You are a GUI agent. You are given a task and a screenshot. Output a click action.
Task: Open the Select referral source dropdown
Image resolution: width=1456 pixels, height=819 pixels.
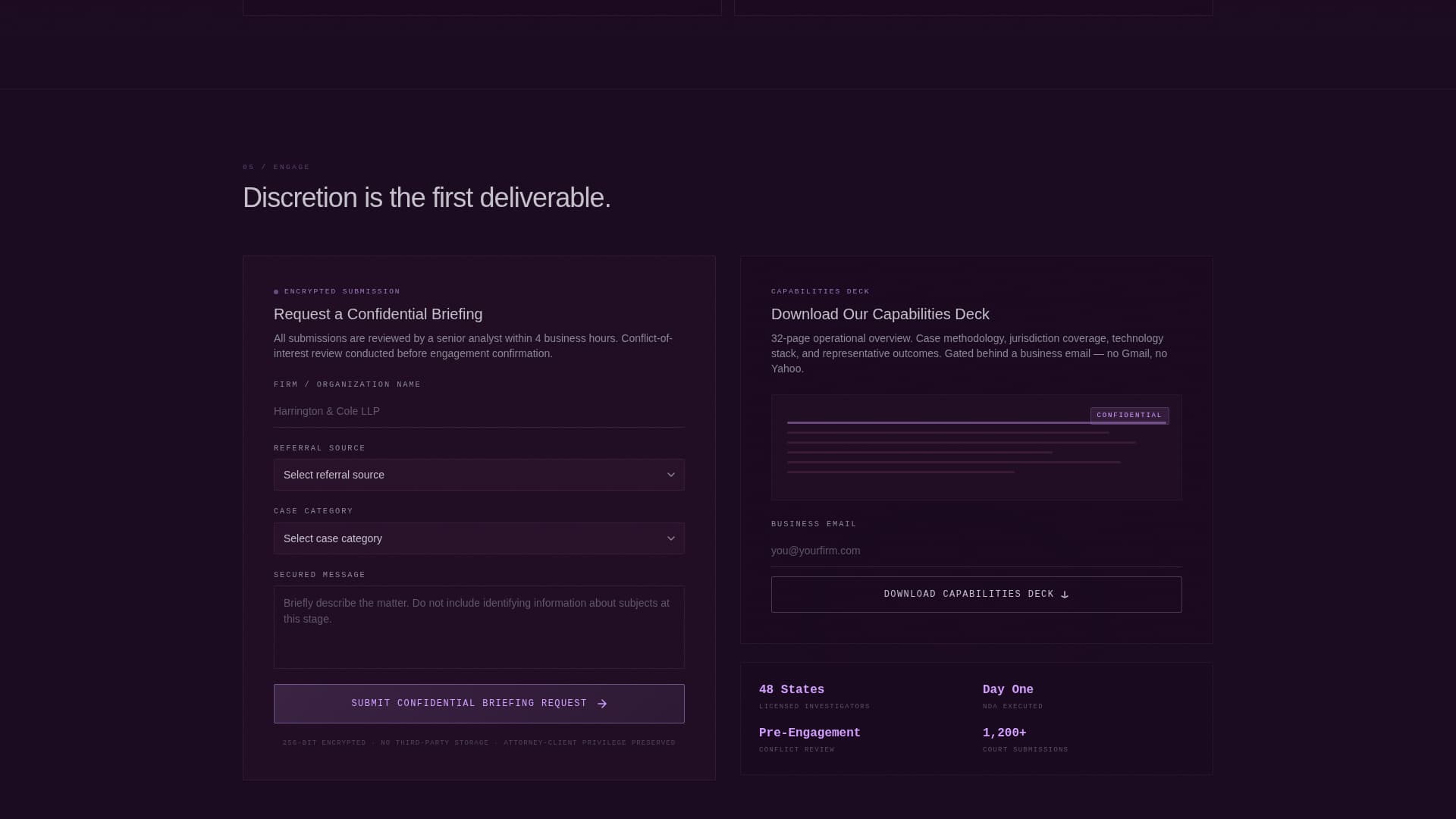(479, 475)
